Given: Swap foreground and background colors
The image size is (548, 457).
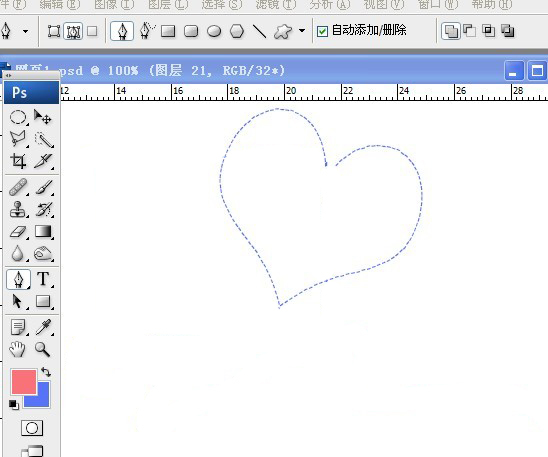Looking at the screenshot, I should [46, 372].
